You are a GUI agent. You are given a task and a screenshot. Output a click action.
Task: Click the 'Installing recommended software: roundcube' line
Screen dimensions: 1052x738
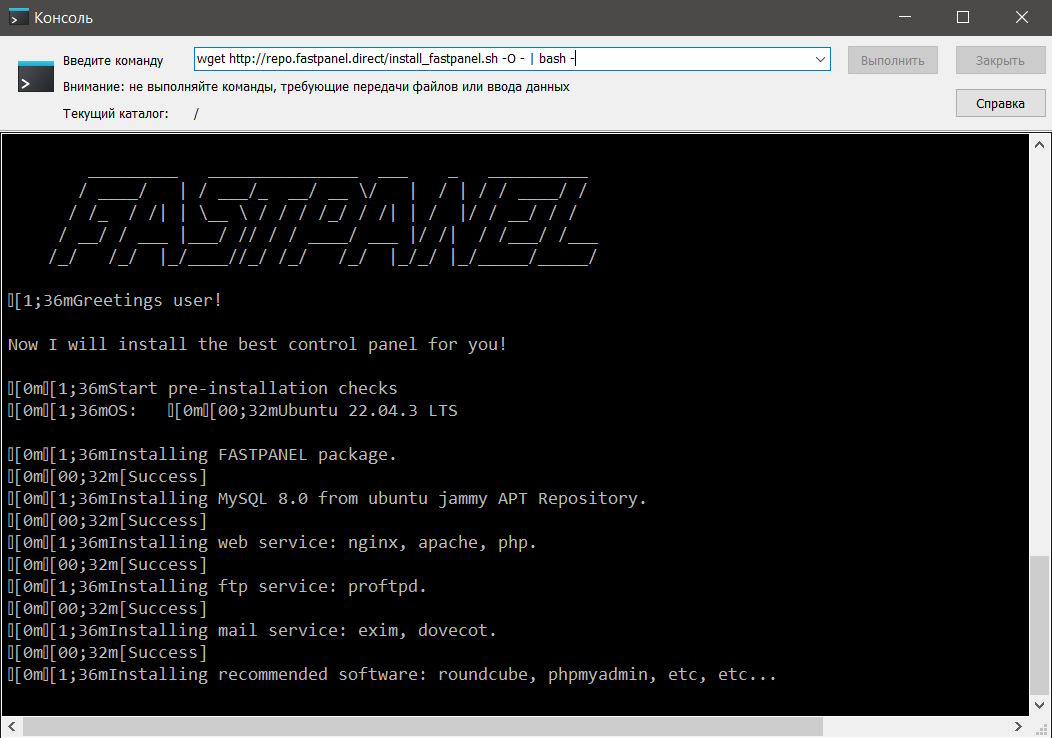(392, 674)
